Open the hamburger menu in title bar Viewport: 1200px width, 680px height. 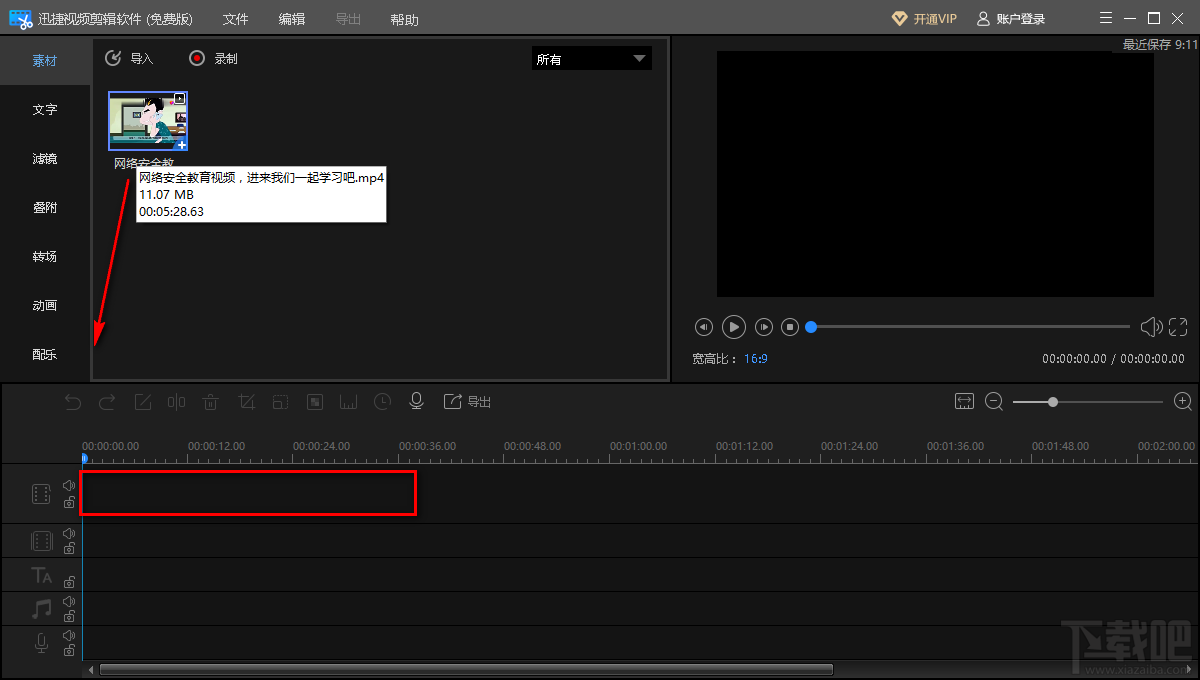pos(1105,18)
